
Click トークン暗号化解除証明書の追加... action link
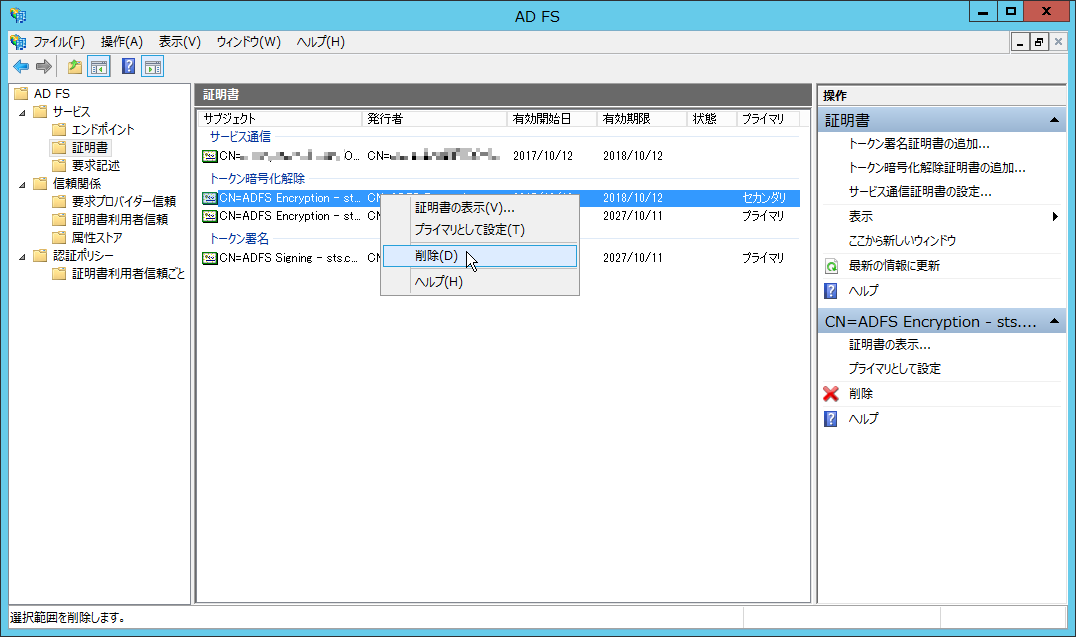point(937,168)
